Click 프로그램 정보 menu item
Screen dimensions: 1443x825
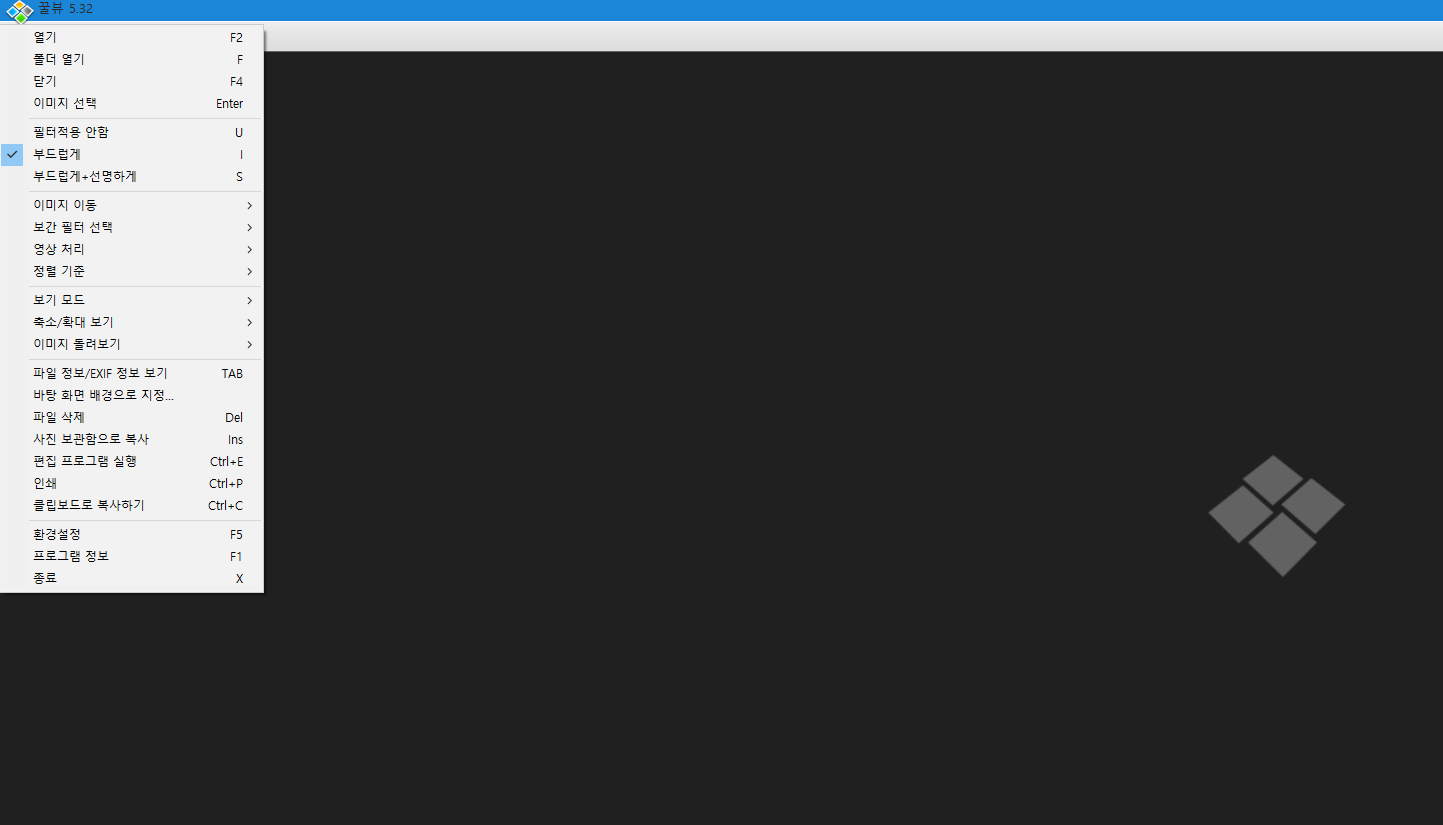pyautogui.click(x=132, y=556)
